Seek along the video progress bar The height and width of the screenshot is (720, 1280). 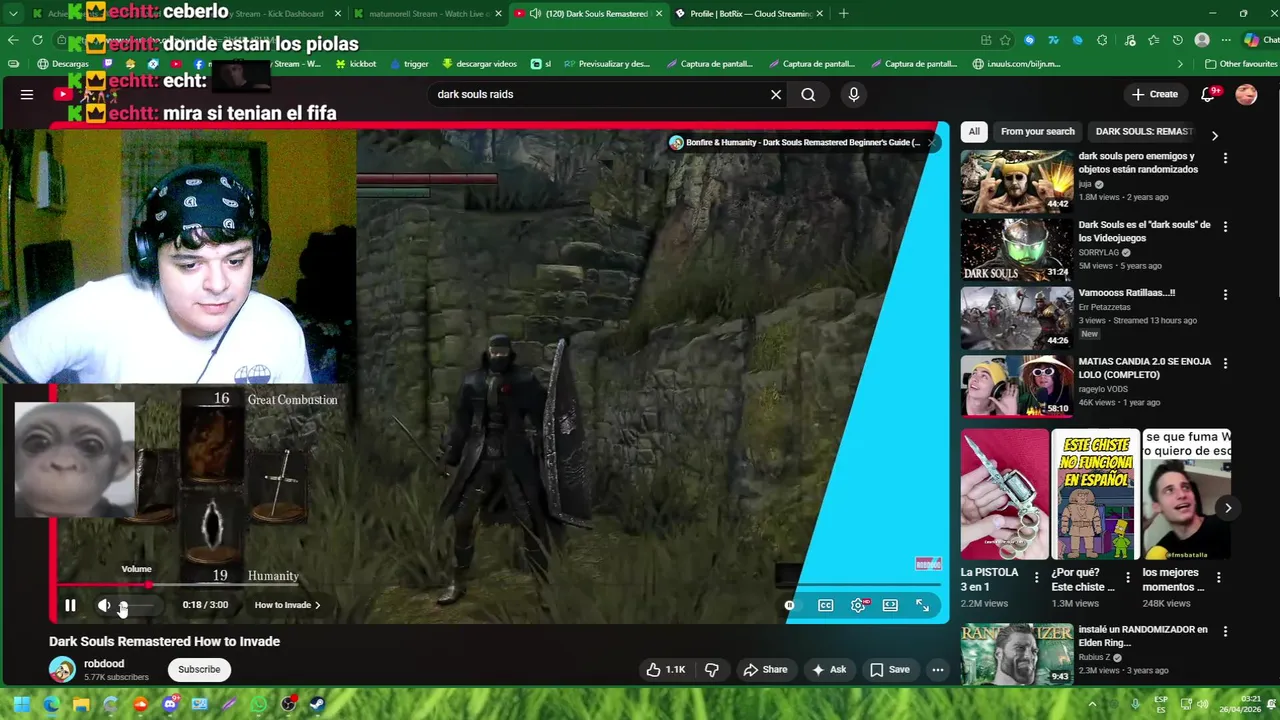click(498, 585)
